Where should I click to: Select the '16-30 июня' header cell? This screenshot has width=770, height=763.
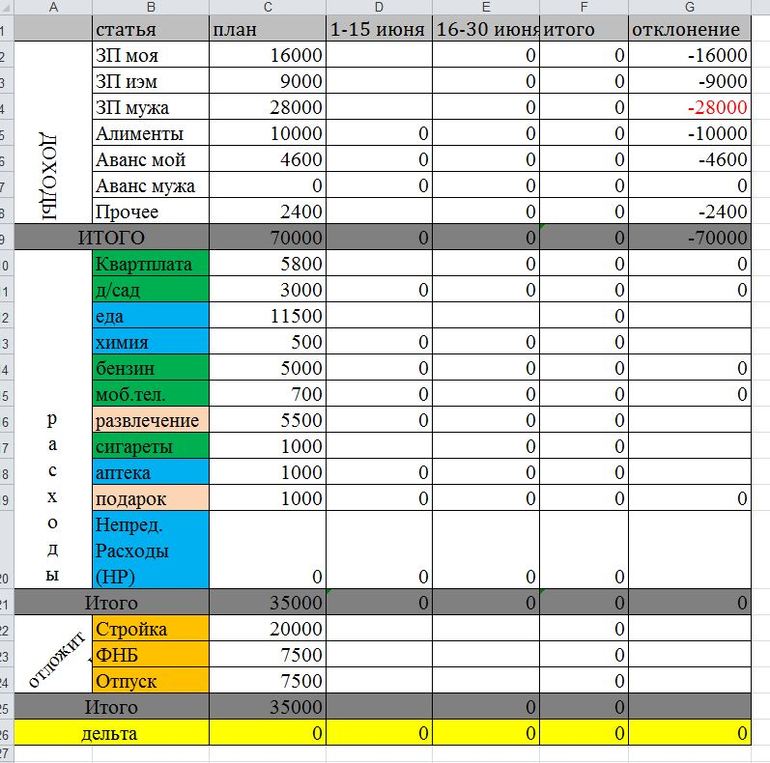(486, 30)
